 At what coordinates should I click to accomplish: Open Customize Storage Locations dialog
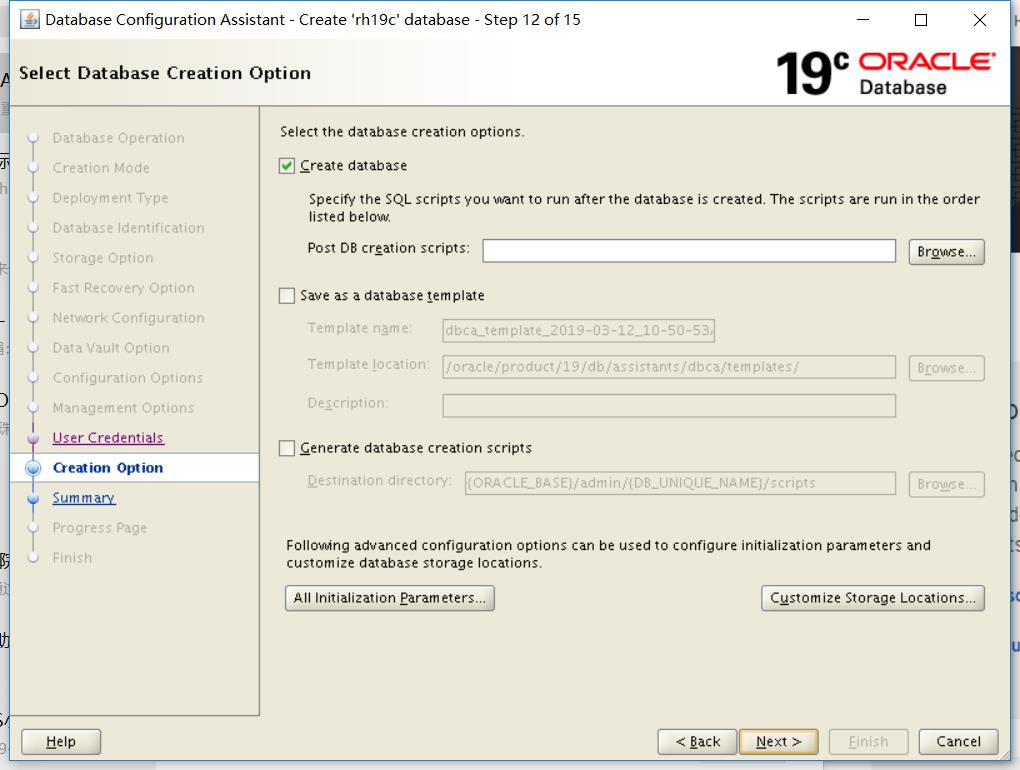coord(872,597)
